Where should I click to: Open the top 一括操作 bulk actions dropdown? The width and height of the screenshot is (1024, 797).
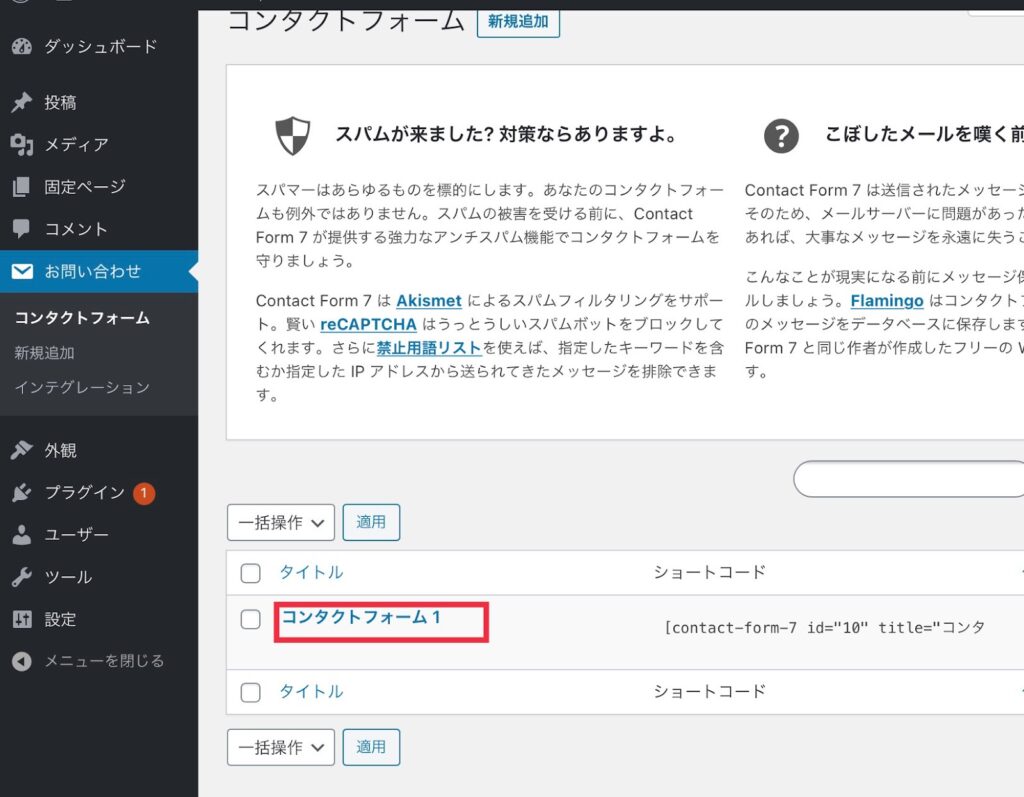point(281,522)
